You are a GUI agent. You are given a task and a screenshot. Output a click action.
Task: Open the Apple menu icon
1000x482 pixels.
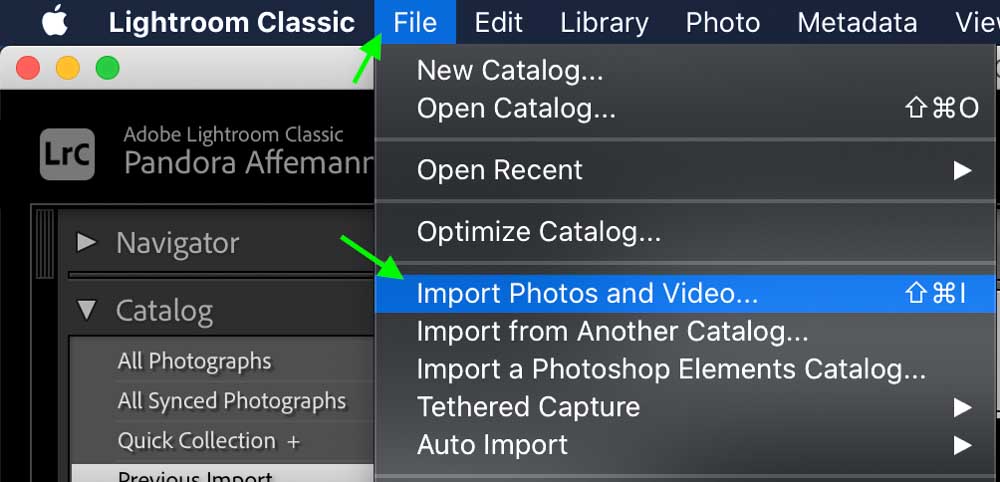(x=55, y=22)
